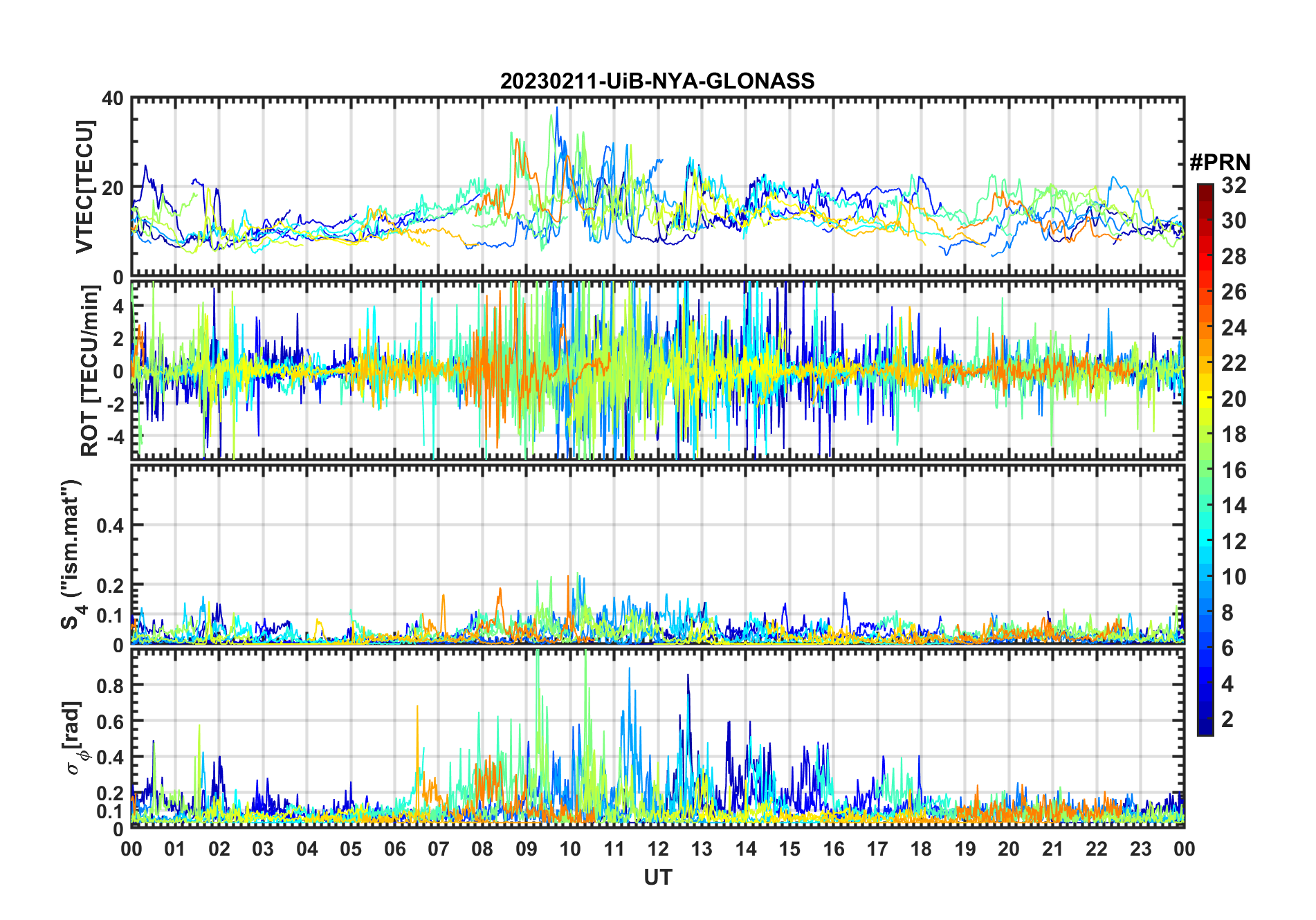Click colorbar tick label 24
The width and height of the screenshot is (1316, 920).
coord(1234,327)
